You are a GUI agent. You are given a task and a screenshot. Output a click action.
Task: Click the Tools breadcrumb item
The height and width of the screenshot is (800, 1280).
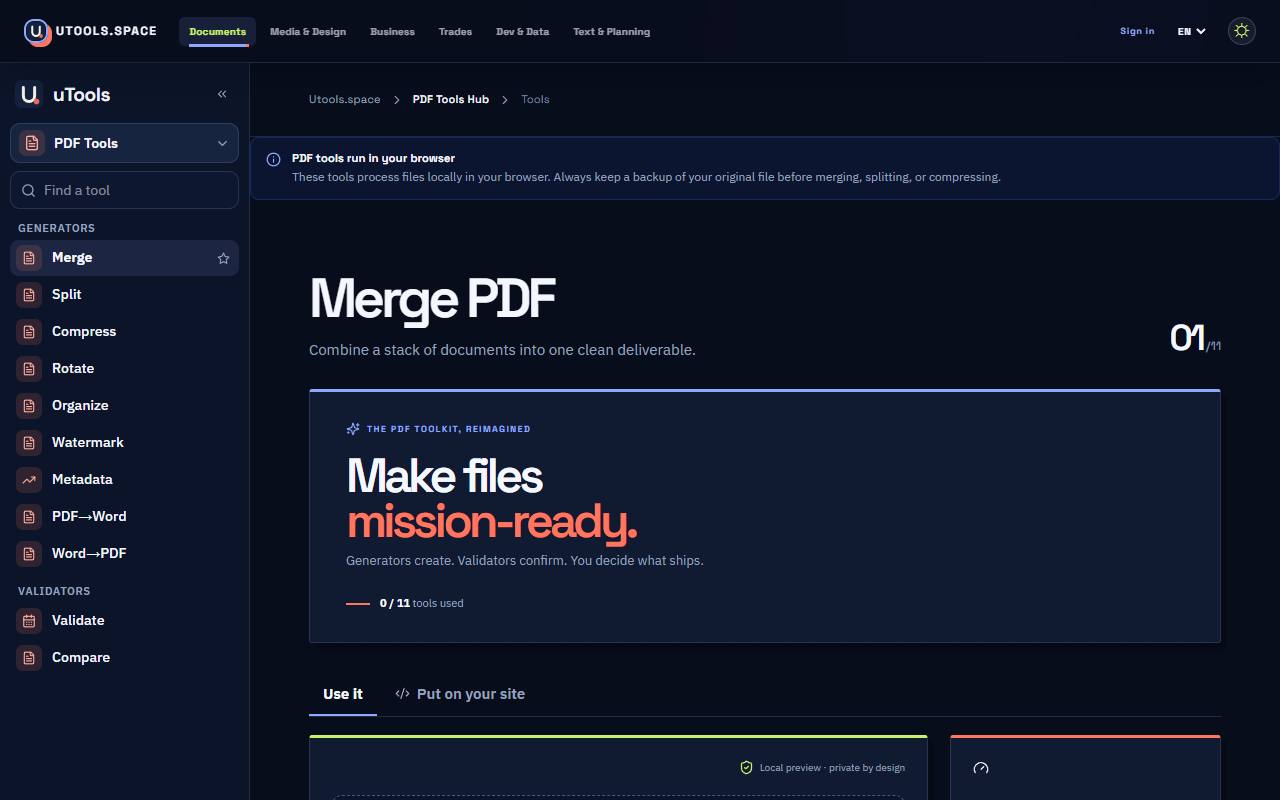pyautogui.click(x=535, y=99)
